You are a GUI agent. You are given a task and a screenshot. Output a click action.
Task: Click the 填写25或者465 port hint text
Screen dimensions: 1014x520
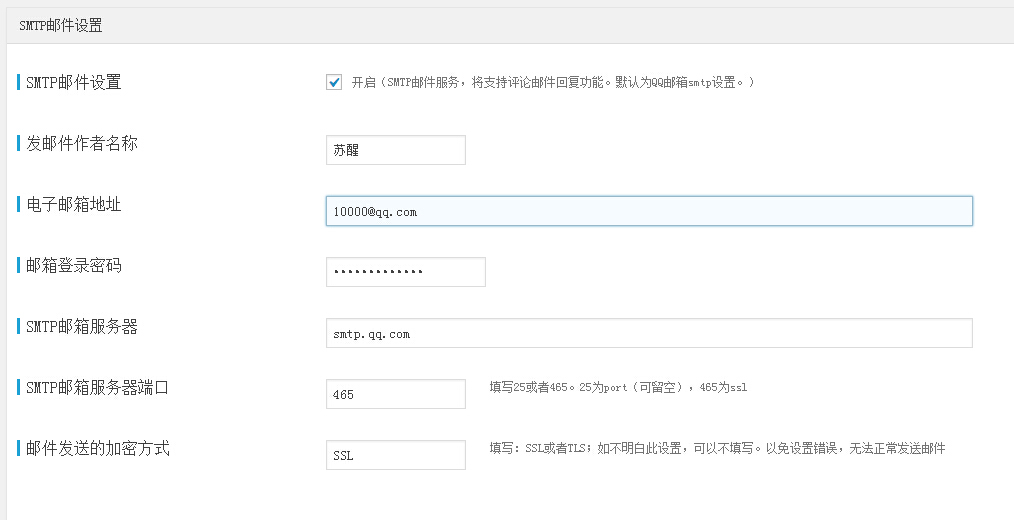[618, 387]
